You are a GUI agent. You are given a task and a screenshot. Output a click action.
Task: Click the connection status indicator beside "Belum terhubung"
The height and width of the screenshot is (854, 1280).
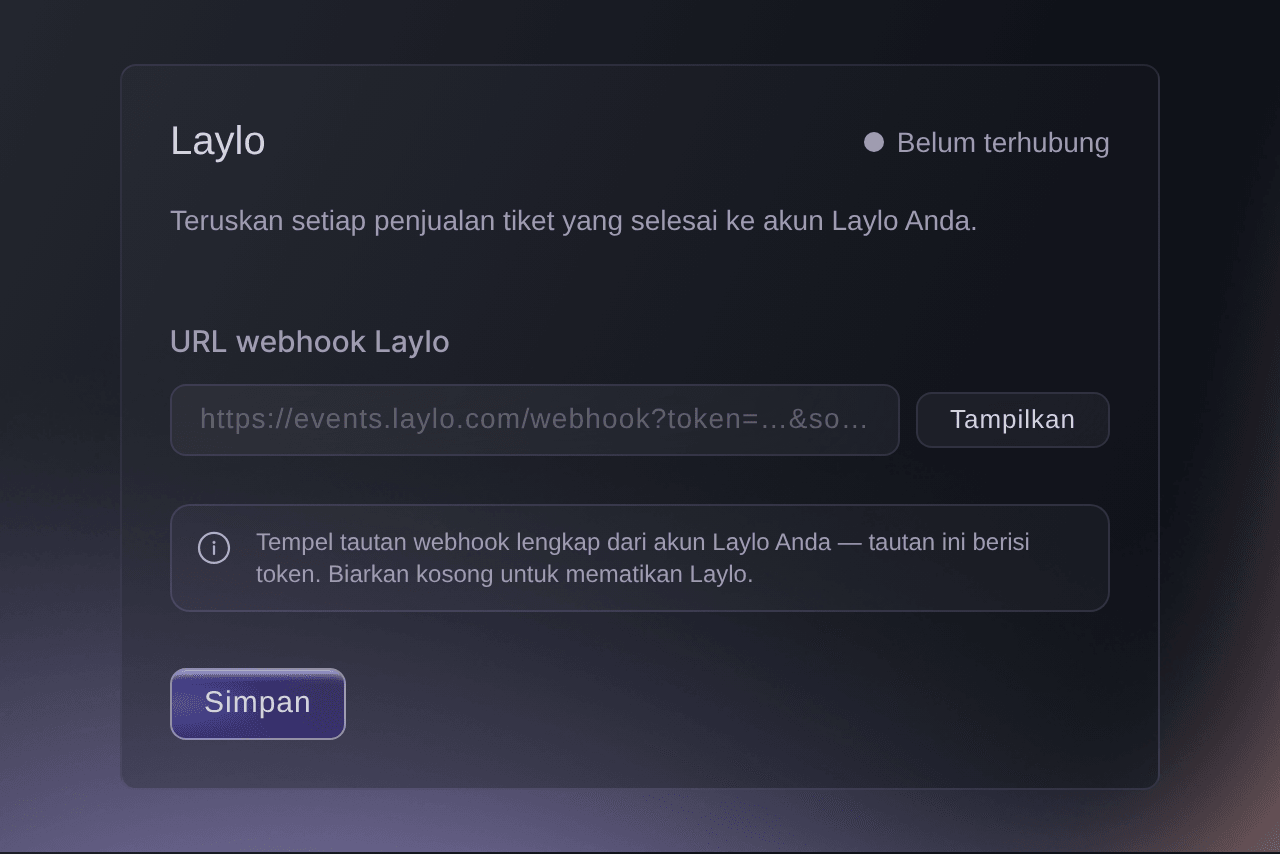click(x=874, y=142)
